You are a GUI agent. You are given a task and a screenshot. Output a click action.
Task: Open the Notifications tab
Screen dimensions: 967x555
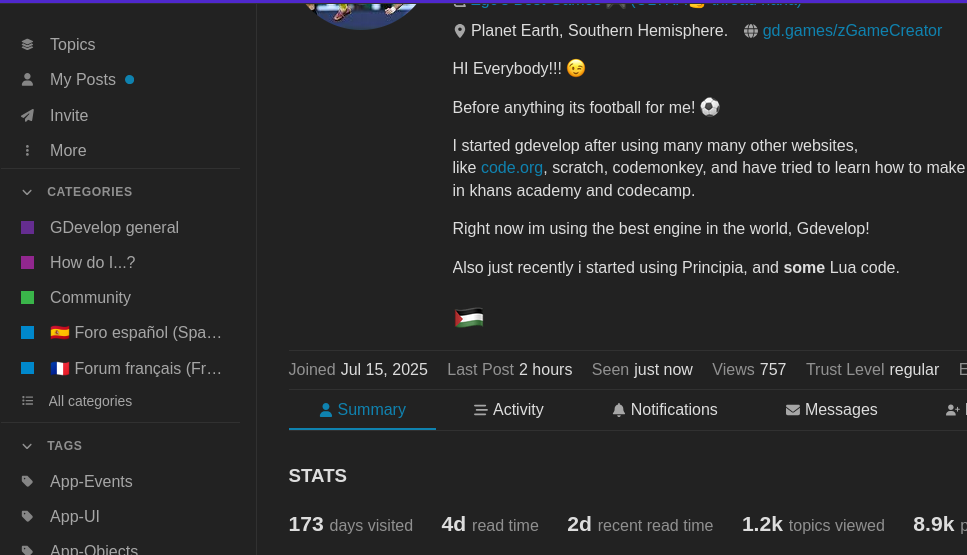coord(664,410)
